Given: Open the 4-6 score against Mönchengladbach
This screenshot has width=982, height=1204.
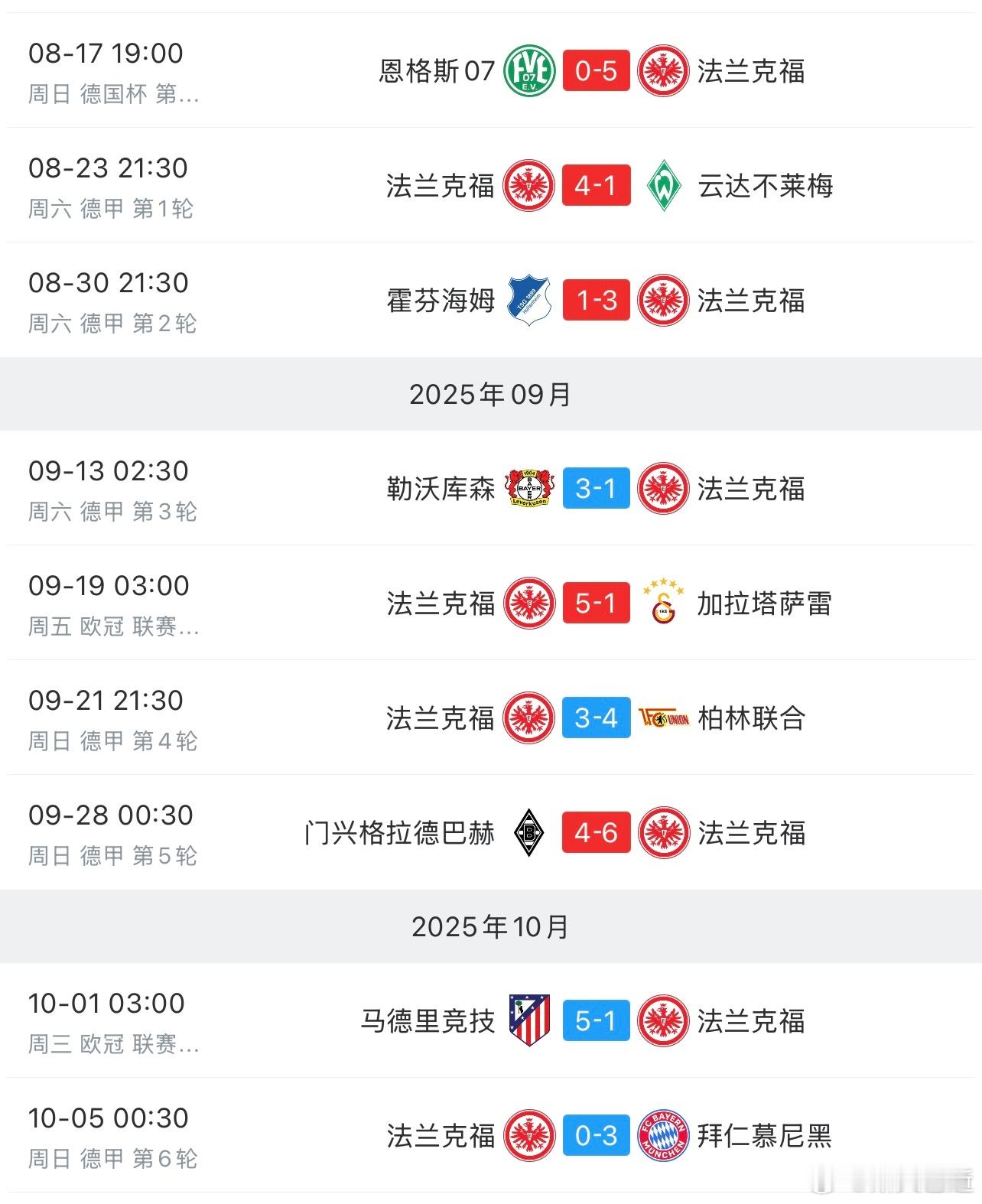Looking at the screenshot, I should [596, 833].
